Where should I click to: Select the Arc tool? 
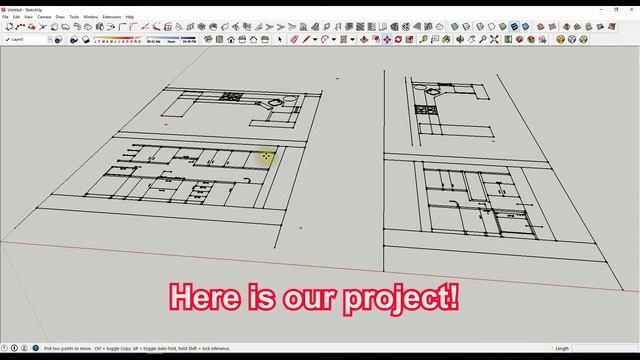(x=325, y=40)
